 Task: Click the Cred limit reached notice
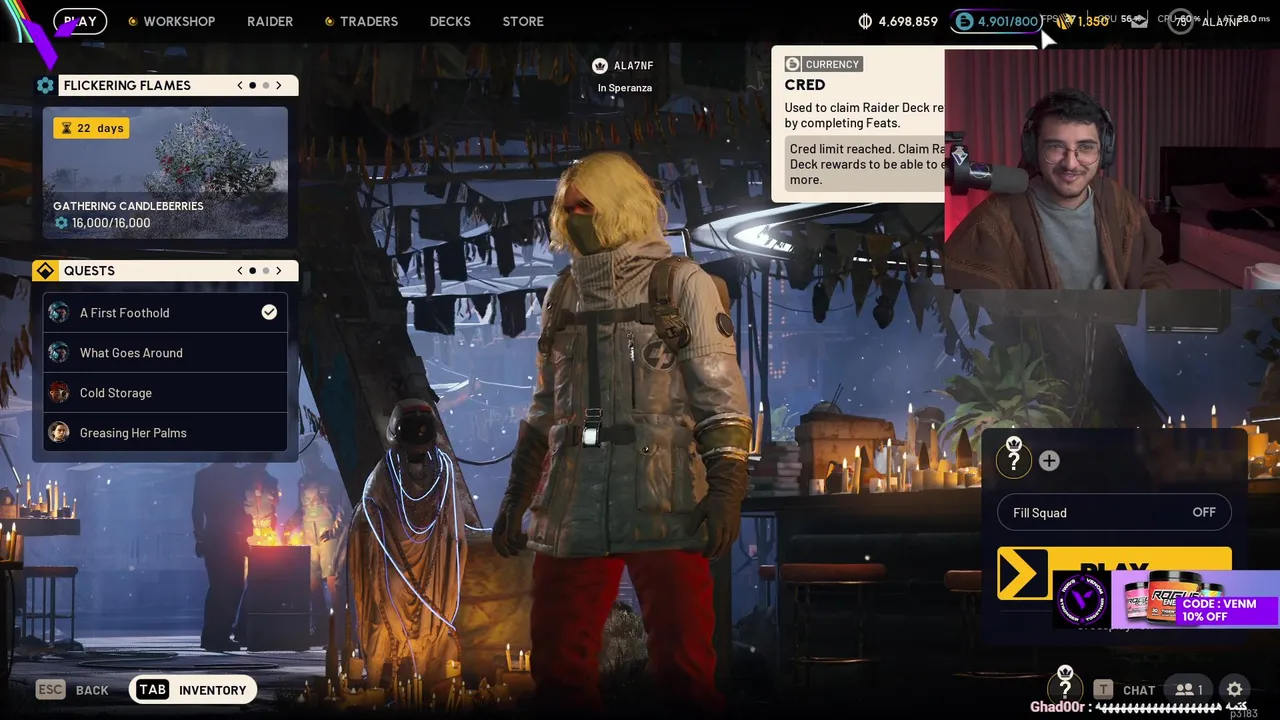864,164
